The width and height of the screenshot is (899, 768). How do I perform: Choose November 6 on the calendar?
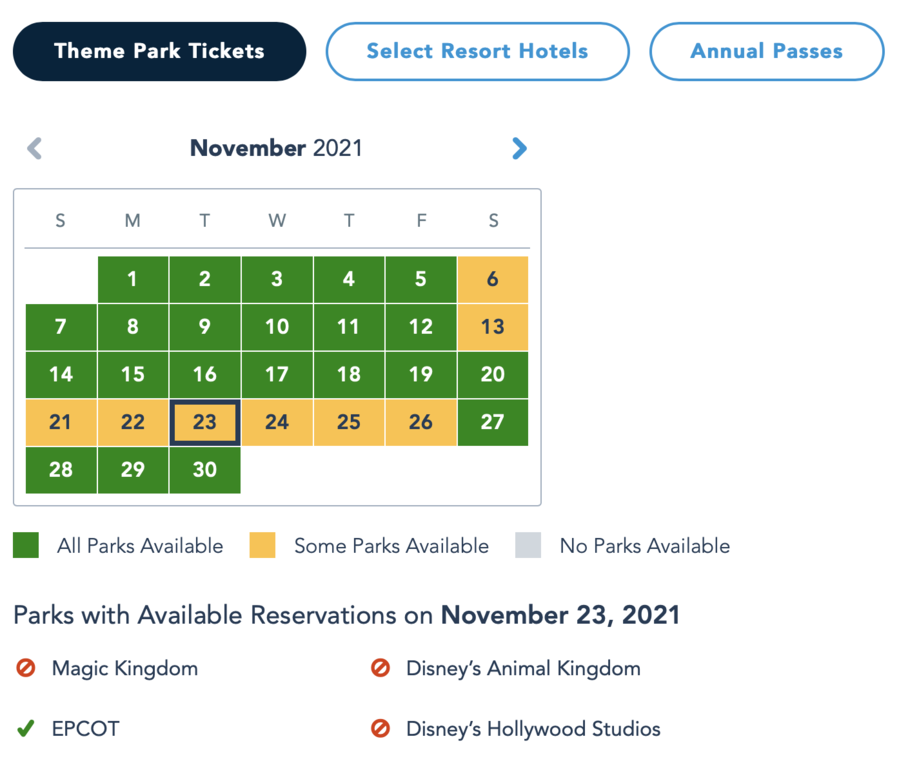[x=493, y=280]
